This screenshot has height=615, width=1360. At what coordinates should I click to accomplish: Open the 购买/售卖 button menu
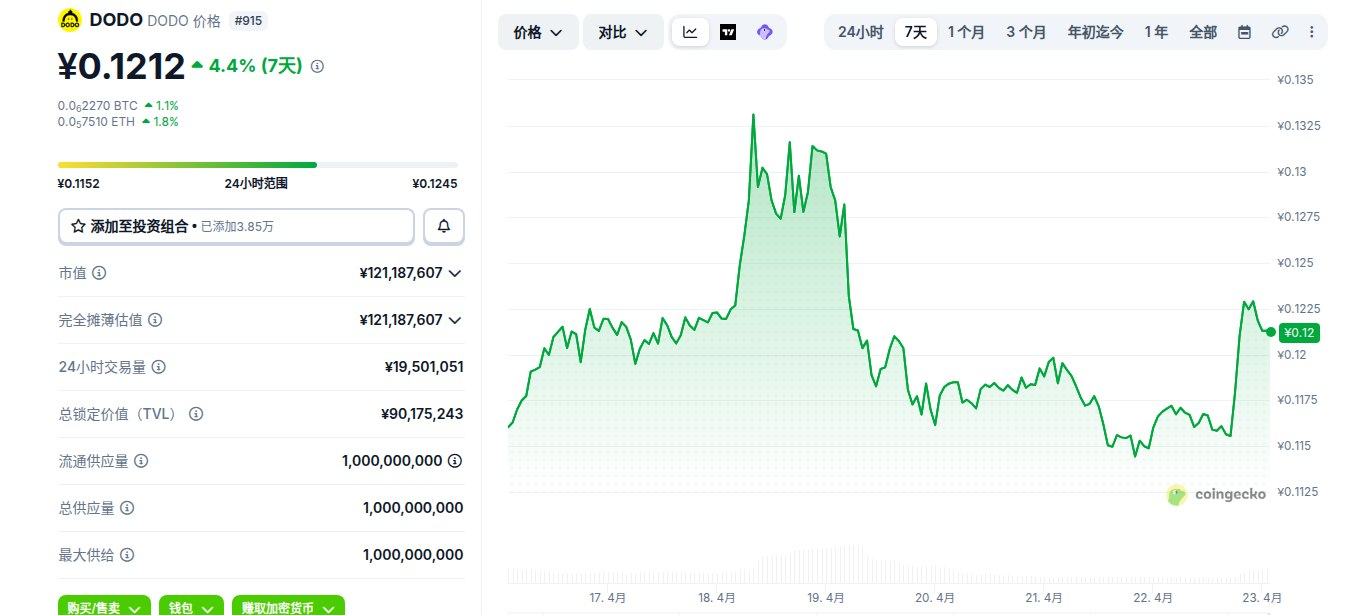(105, 607)
